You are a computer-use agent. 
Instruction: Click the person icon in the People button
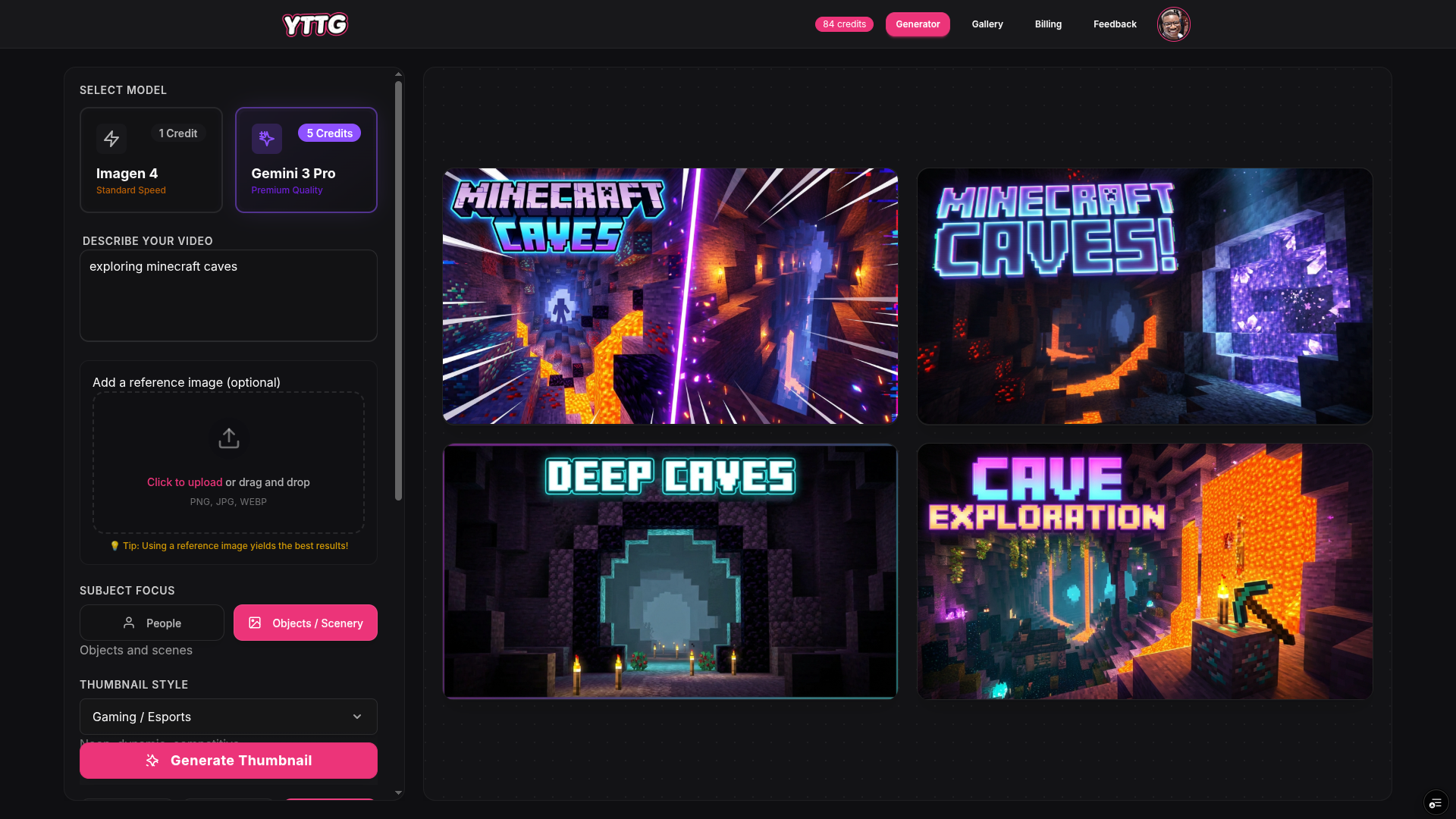130,623
